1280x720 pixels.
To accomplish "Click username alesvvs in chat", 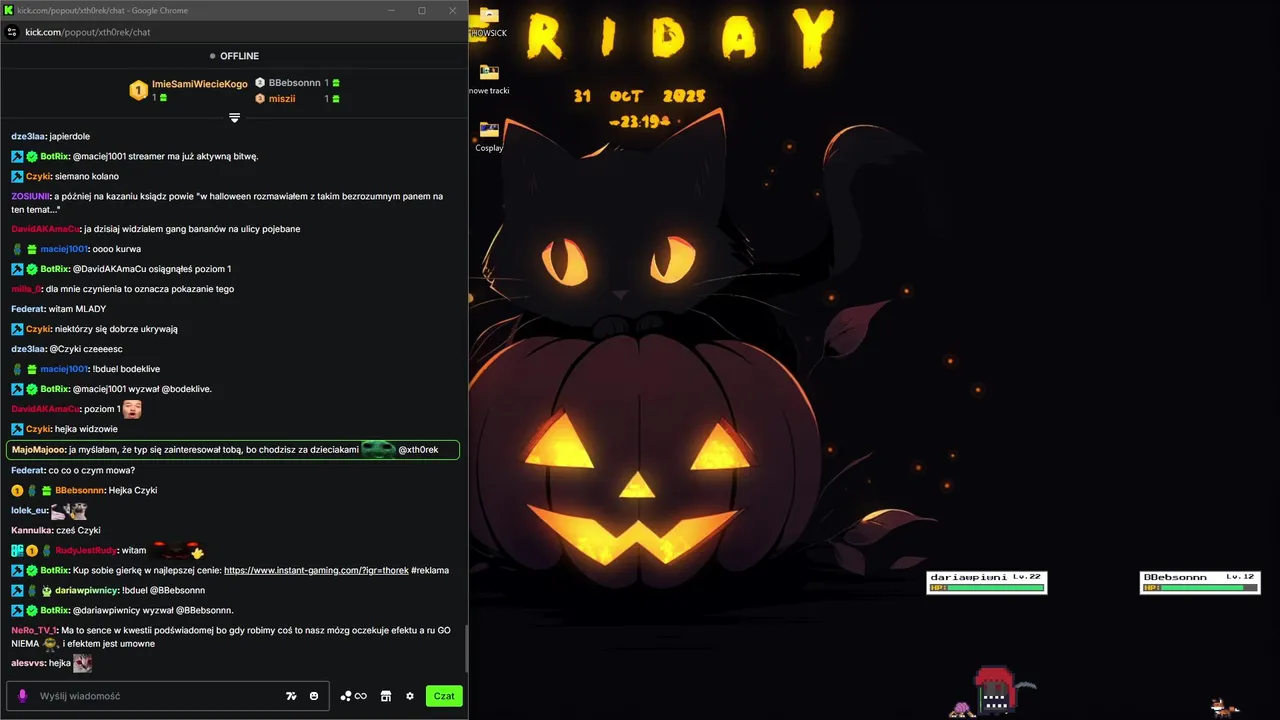I will 29,663.
